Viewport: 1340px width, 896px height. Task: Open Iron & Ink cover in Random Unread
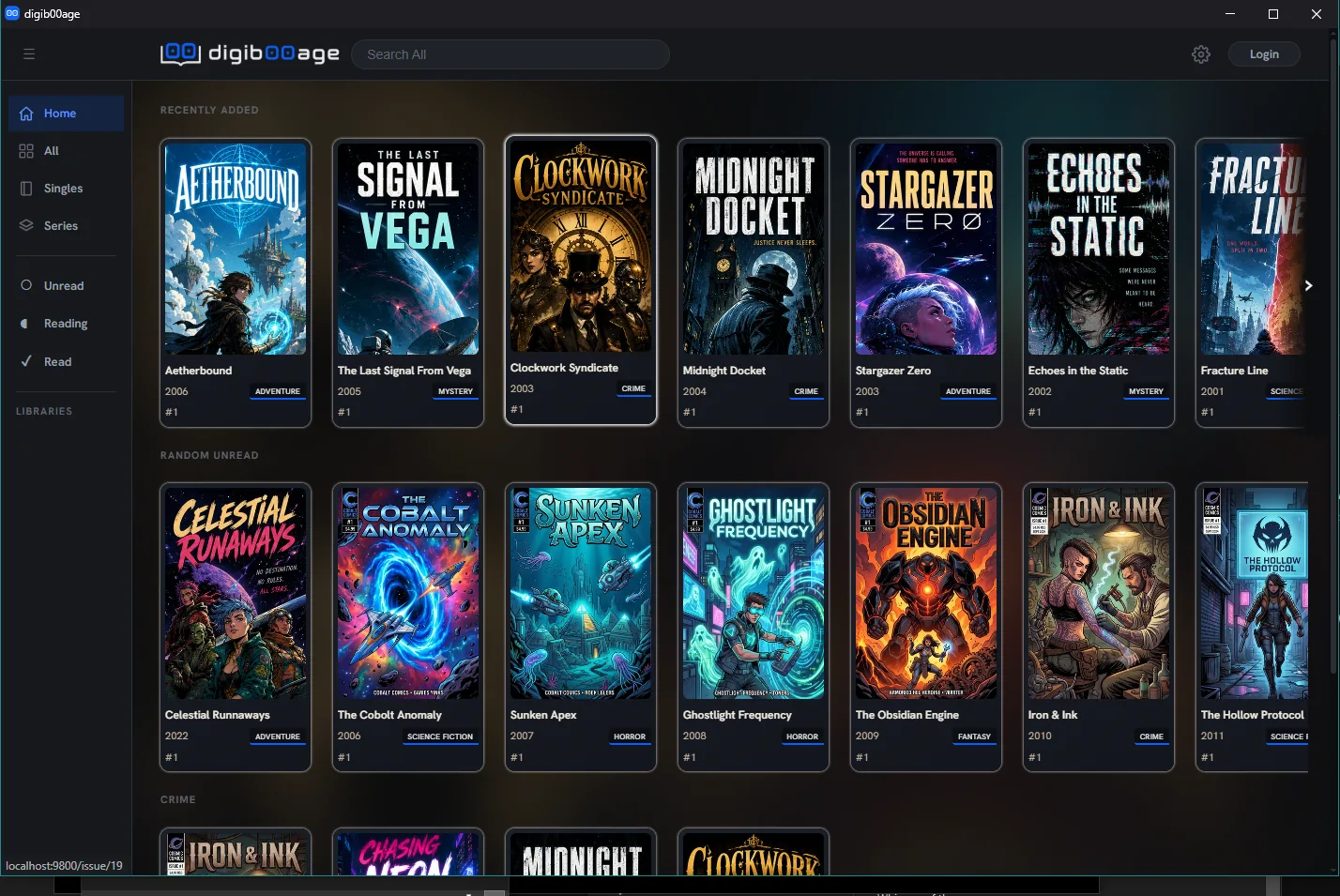click(x=1099, y=593)
